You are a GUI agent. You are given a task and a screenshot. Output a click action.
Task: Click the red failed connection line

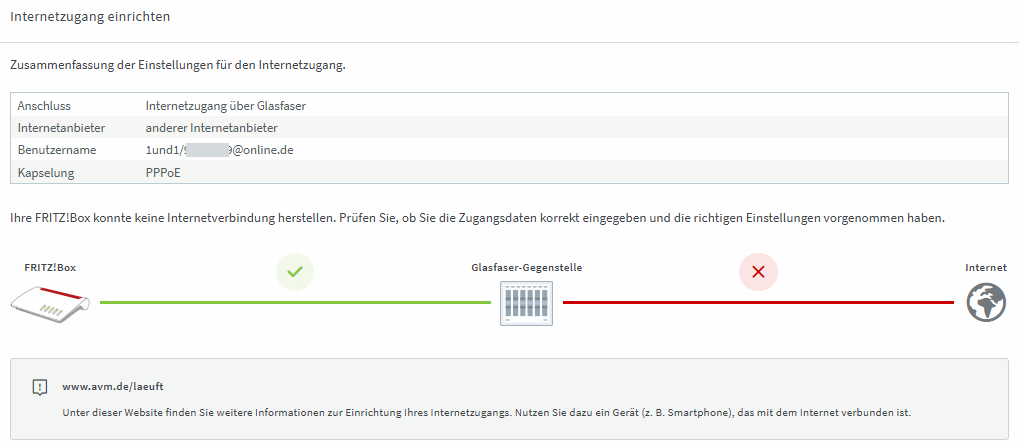point(758,302)
